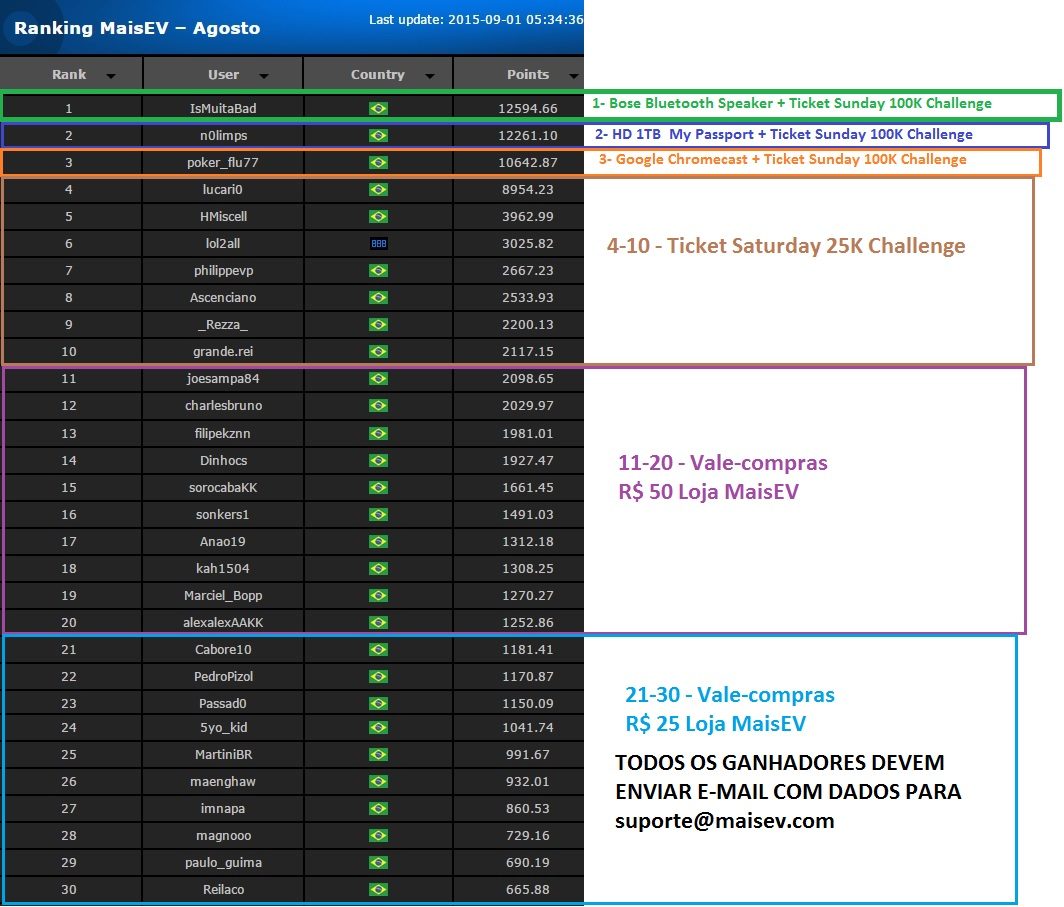Click username IsMuitaBad
This screenshot has height=907, width=1064.
(223, 109)
